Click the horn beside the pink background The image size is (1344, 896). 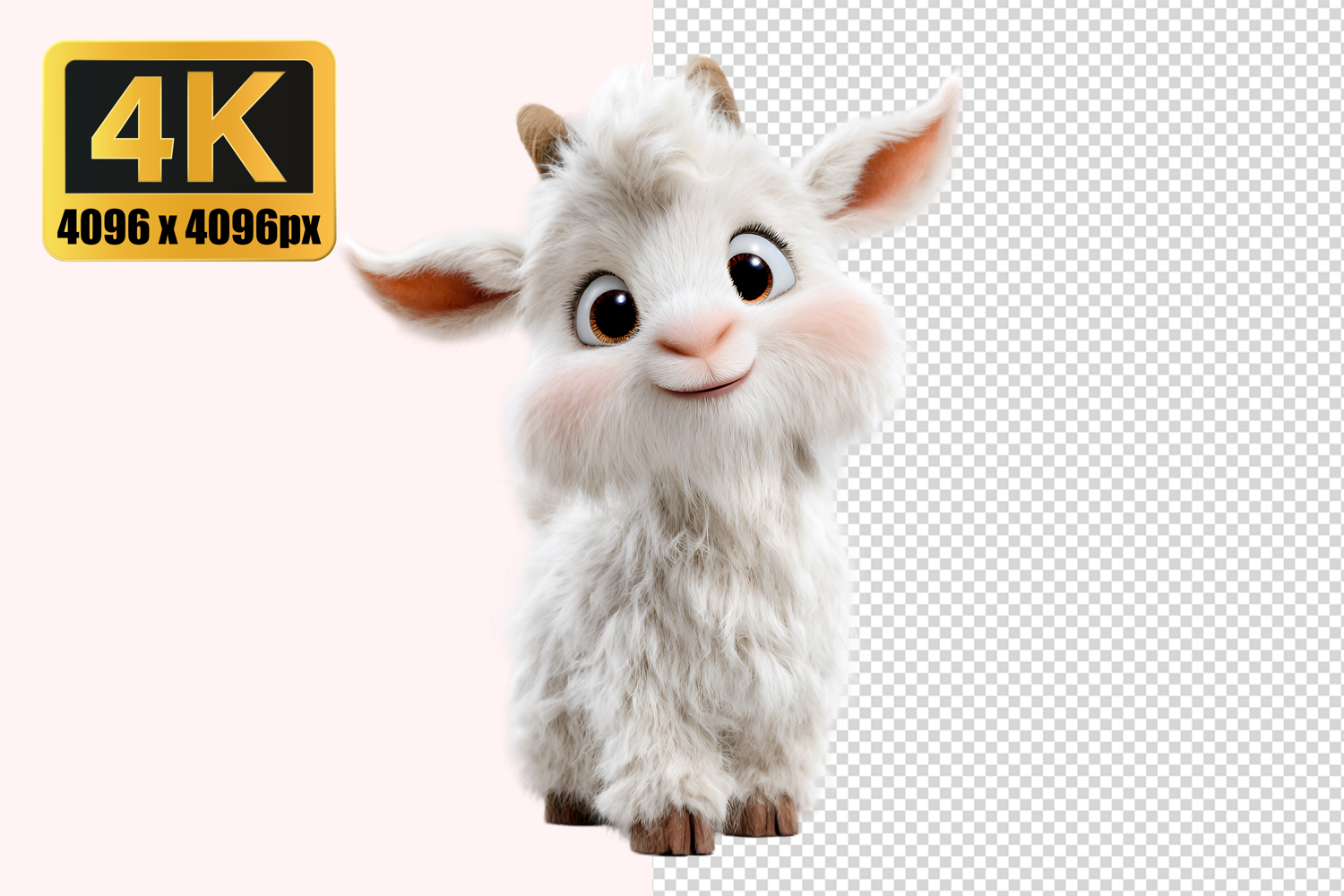[540, 134]
